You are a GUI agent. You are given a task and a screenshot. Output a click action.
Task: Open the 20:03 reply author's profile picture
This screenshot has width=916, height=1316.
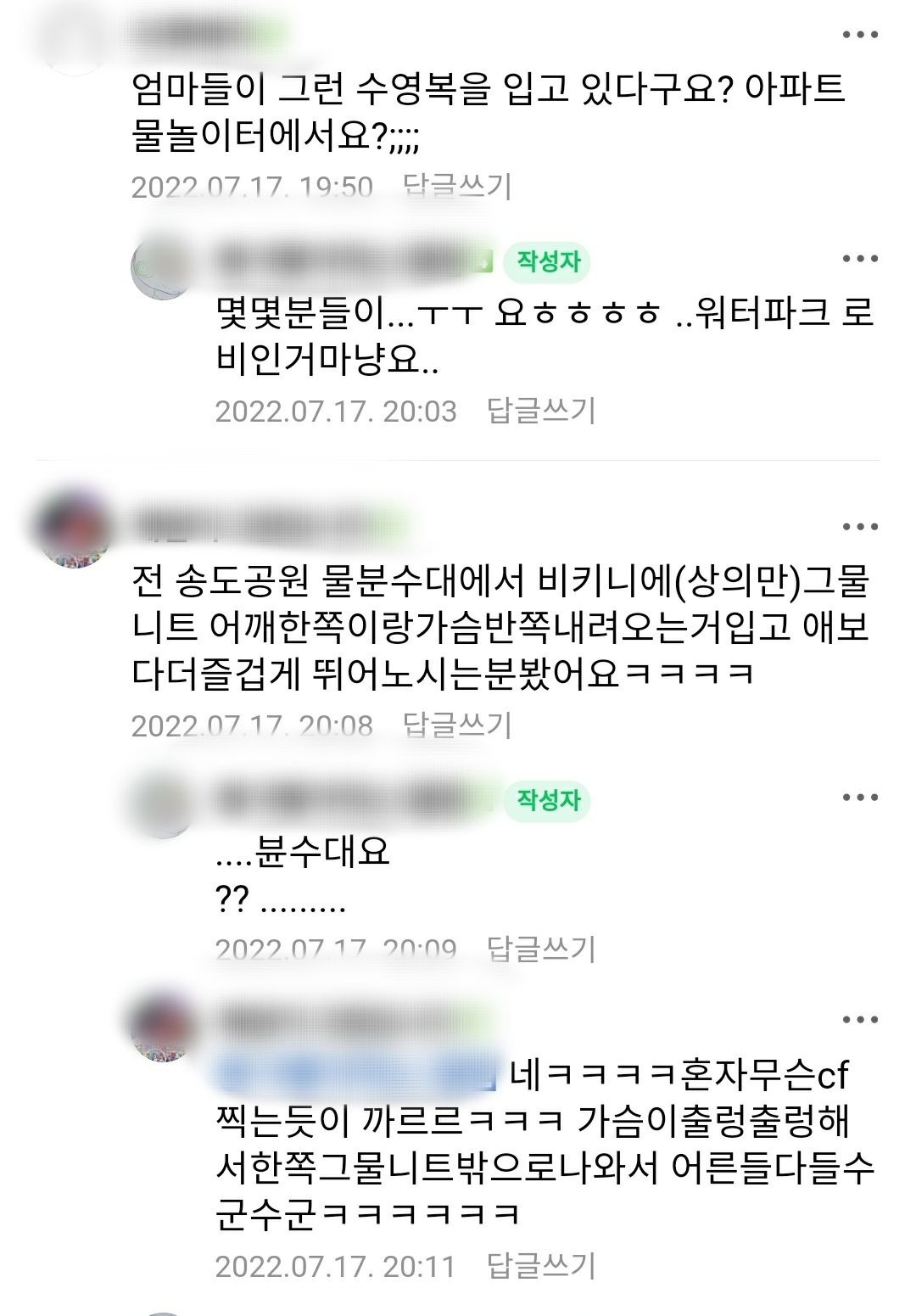(x=163, y=266)
